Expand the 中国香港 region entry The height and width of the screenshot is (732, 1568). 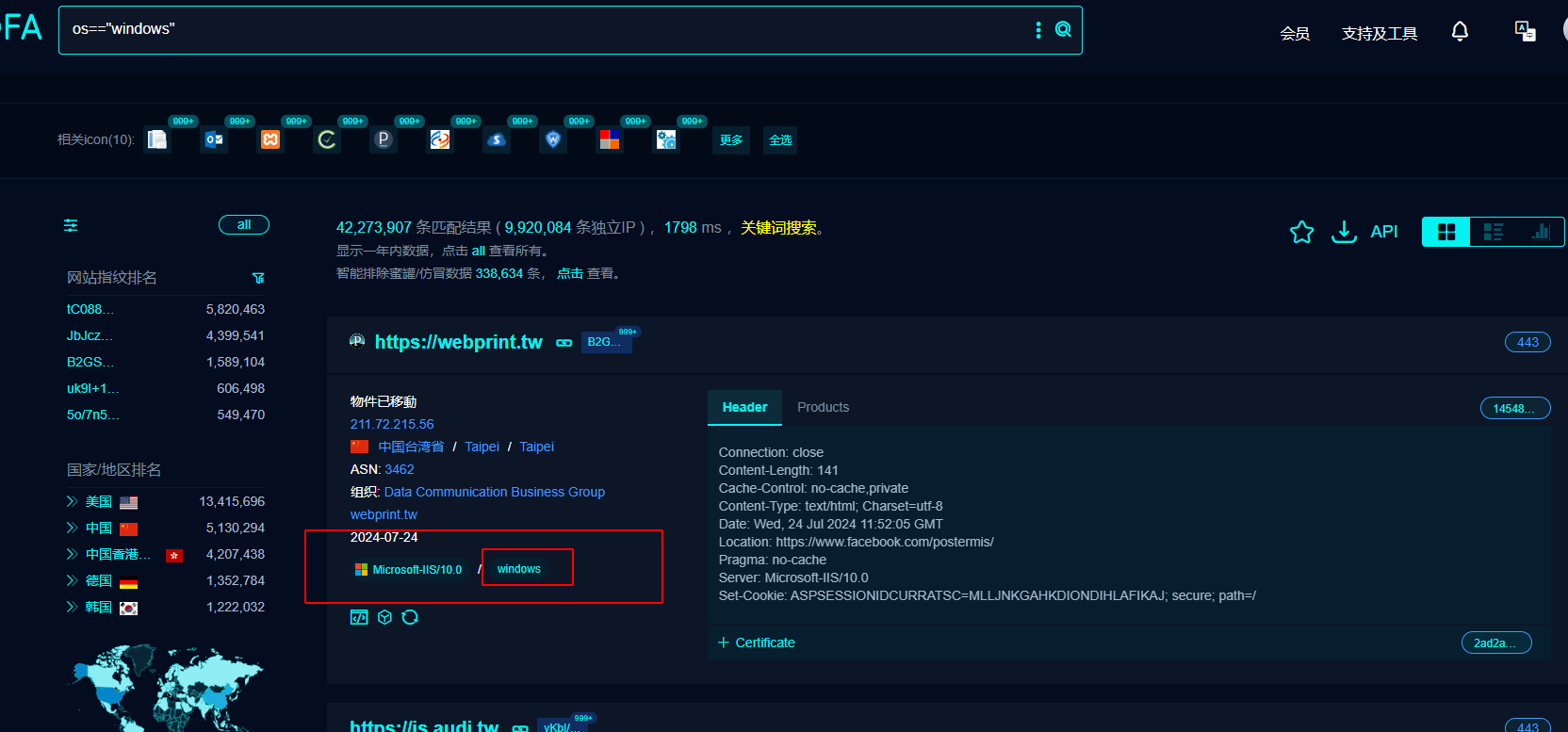point(72,554)
